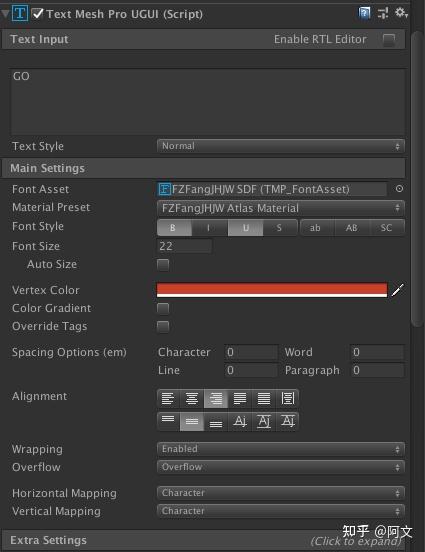Click the Text Mesh Pro script icon
The width and height of the screenshot is (425, 552).
pyautogui.click(x=20, y=14)
